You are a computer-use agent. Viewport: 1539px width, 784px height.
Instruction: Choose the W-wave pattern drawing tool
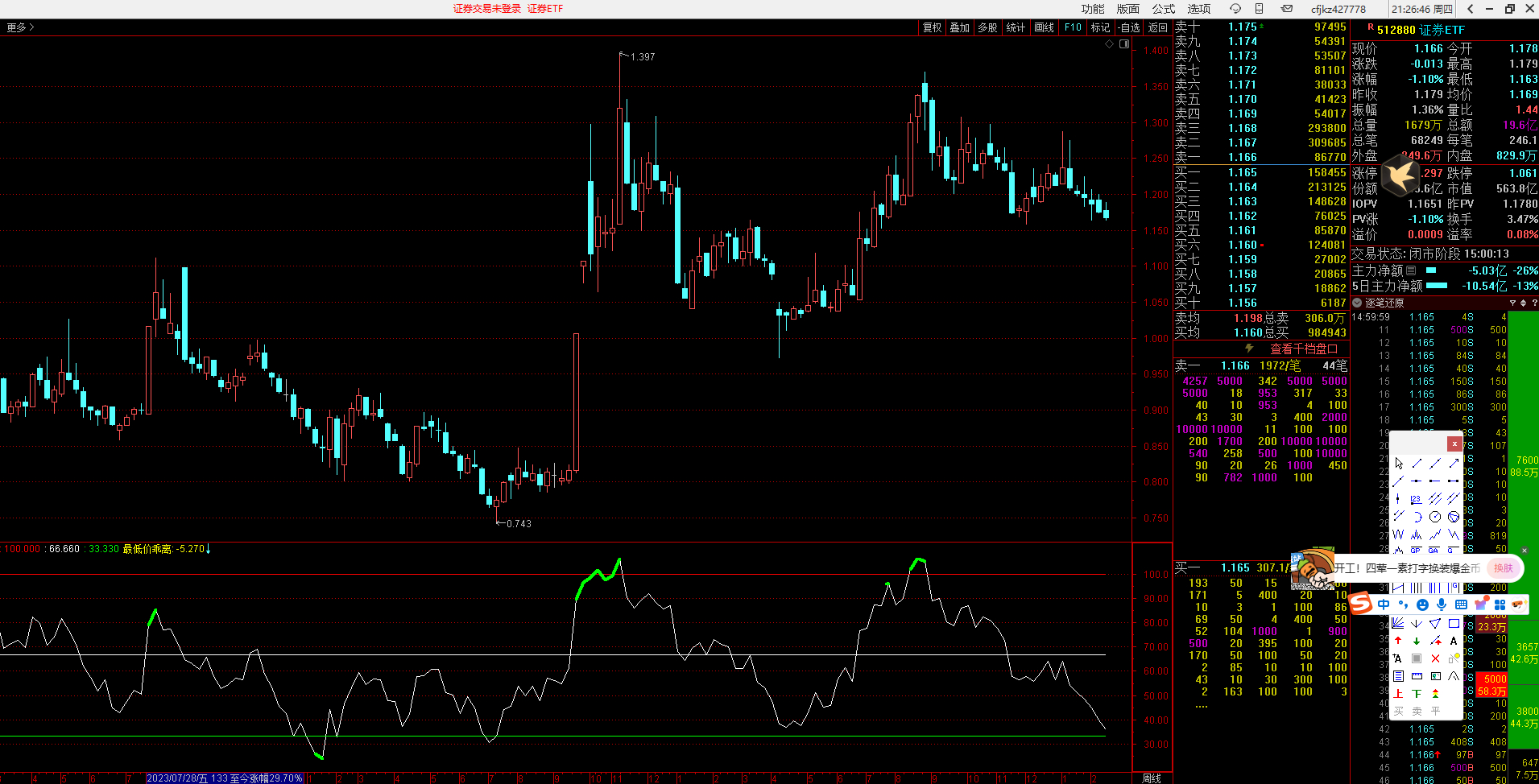[1398, 534]
